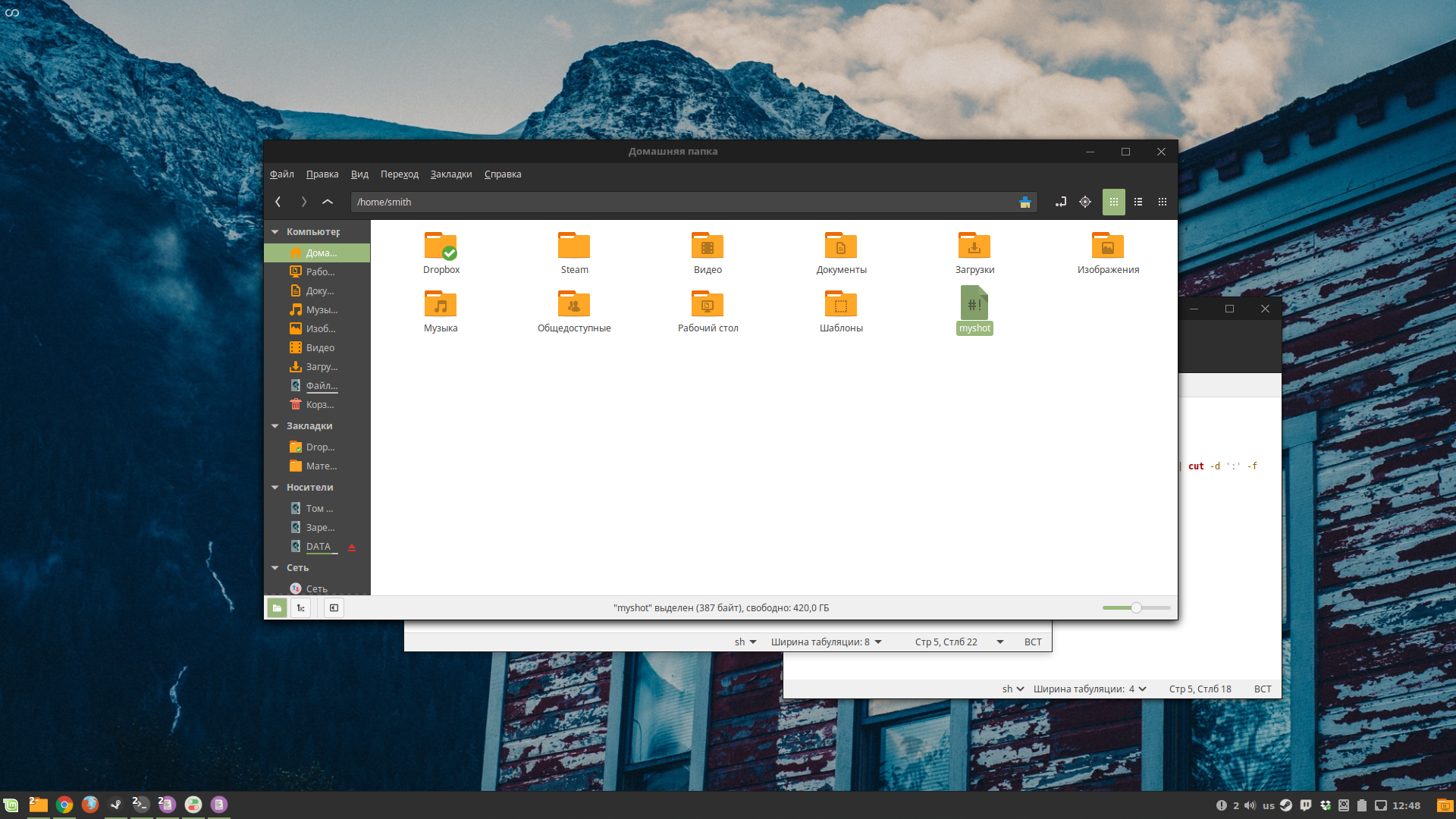Go to the parent folder with the up arrow
This screenshot has width=1456, height=819.
tap(328, 202)
